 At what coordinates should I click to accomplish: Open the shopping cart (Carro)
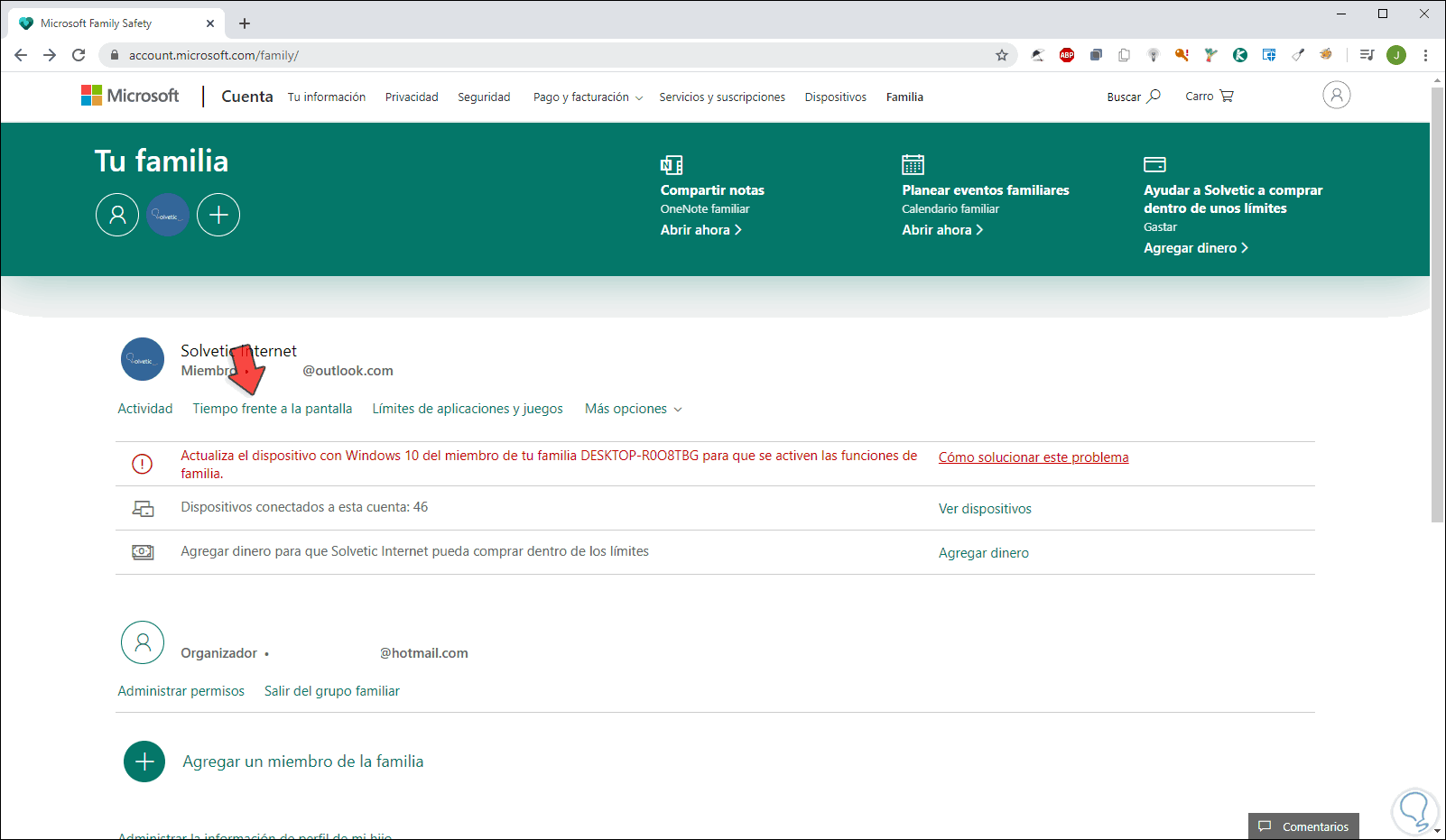(x=1210, y=96)
